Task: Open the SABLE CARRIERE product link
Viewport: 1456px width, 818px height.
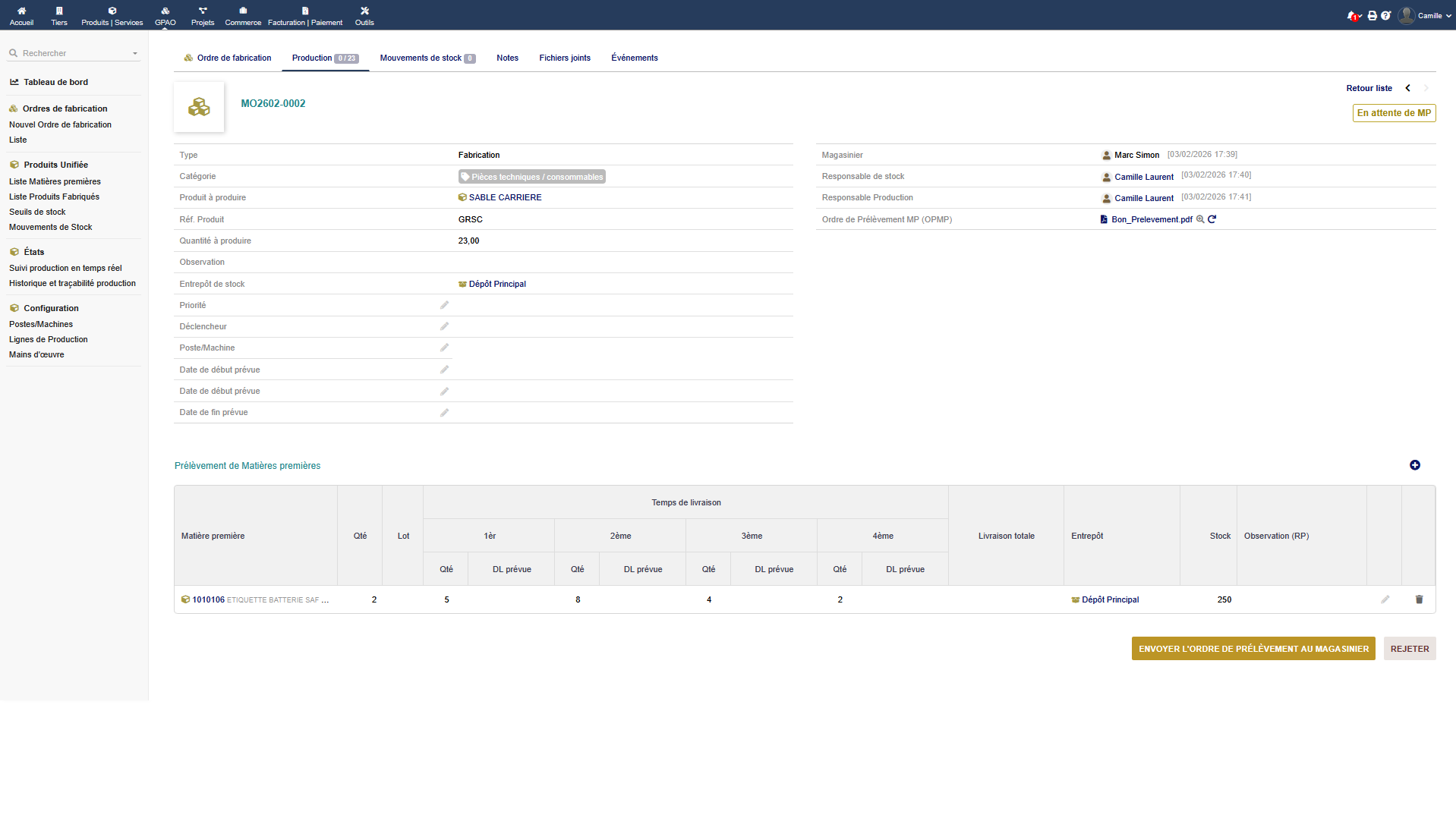Action: 505,197
